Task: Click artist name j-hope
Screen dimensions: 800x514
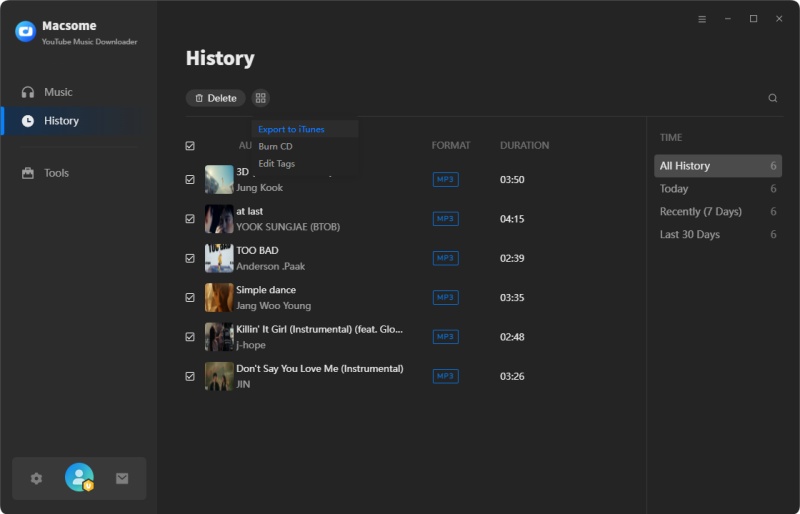Action: click(x=251, y=345)
